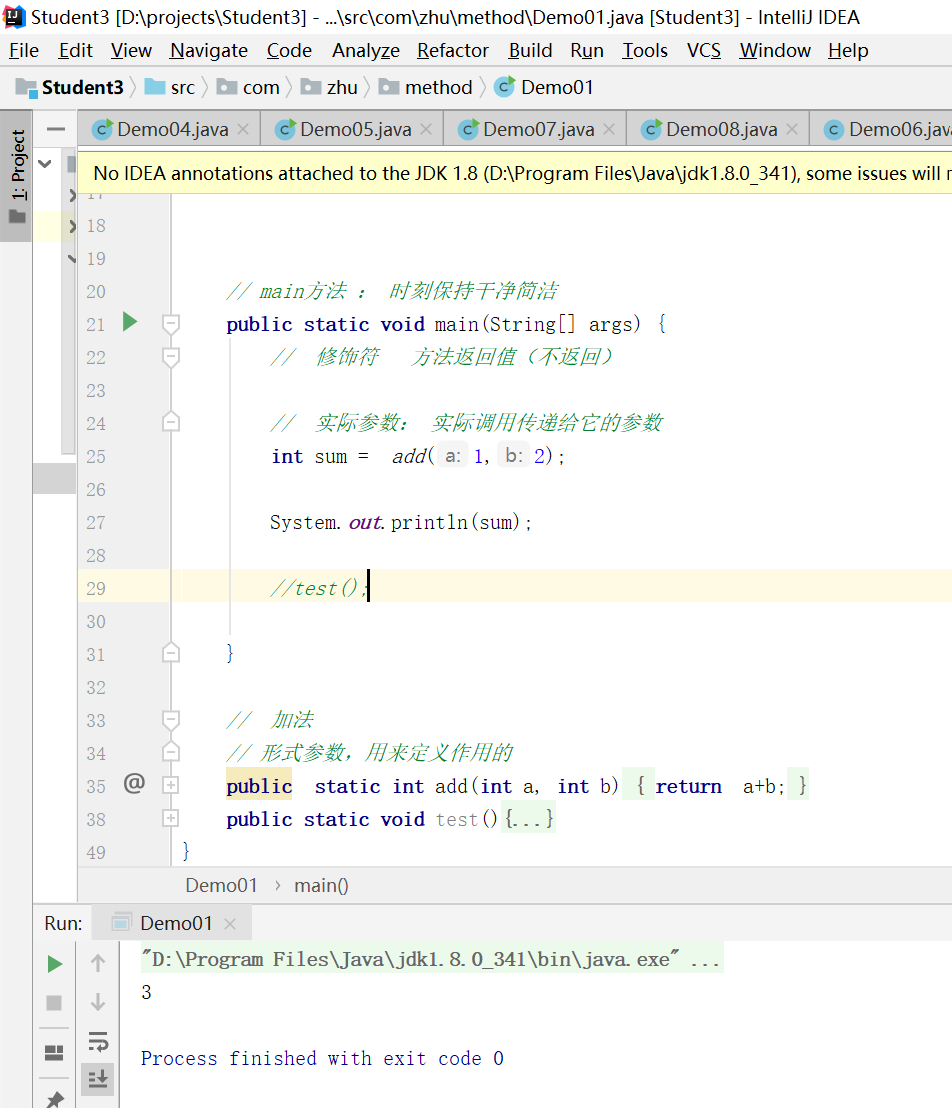The height and width of the screenshot is (1108, 952).
Task: Click main() in editor breadcrumb bar
Action: (322, 885)
